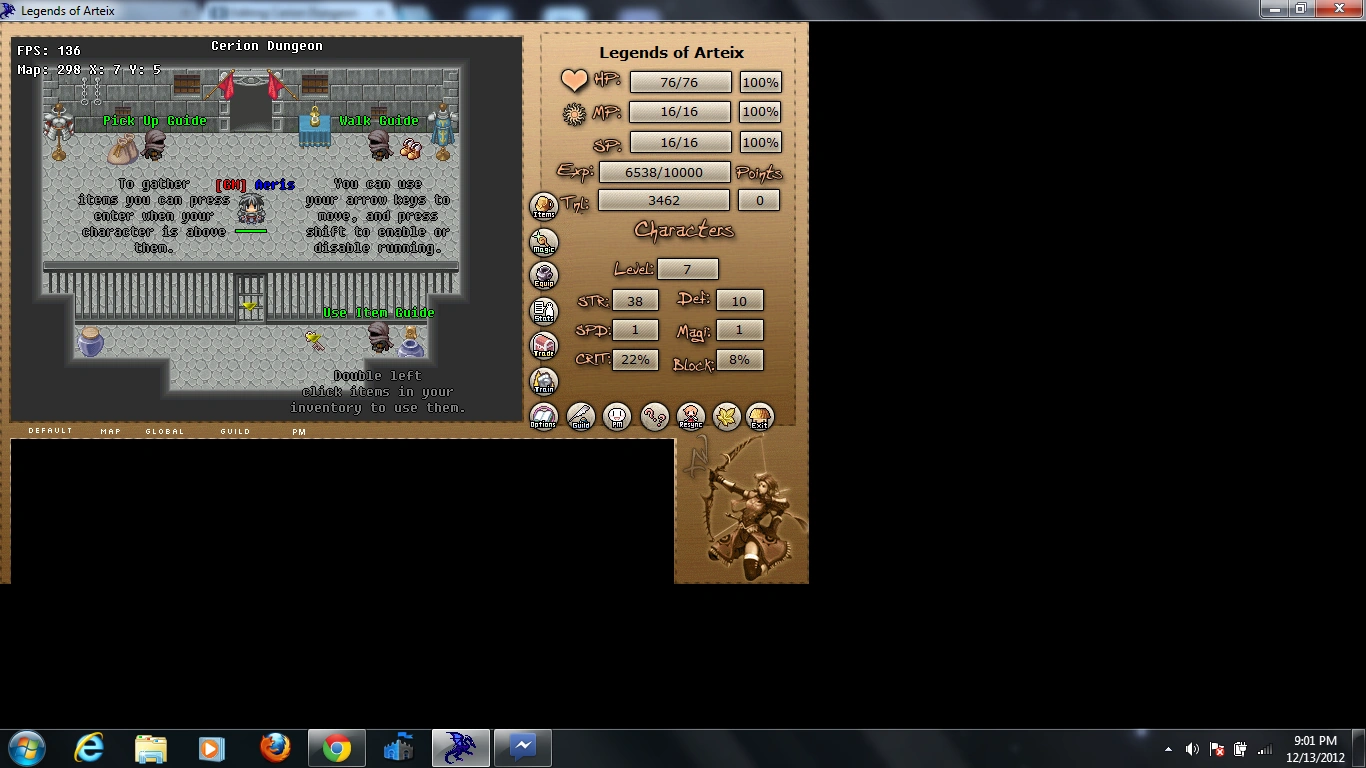Launch Internet Explorer from the taskbar
The image size is (1366, 768).
pyautogui.click(x=89, y=748)
